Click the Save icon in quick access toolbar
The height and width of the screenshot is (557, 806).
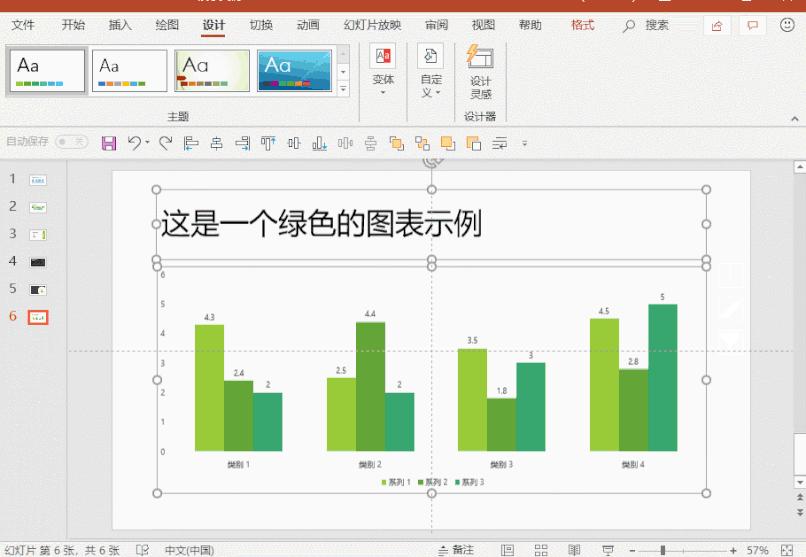click(108, 143)
